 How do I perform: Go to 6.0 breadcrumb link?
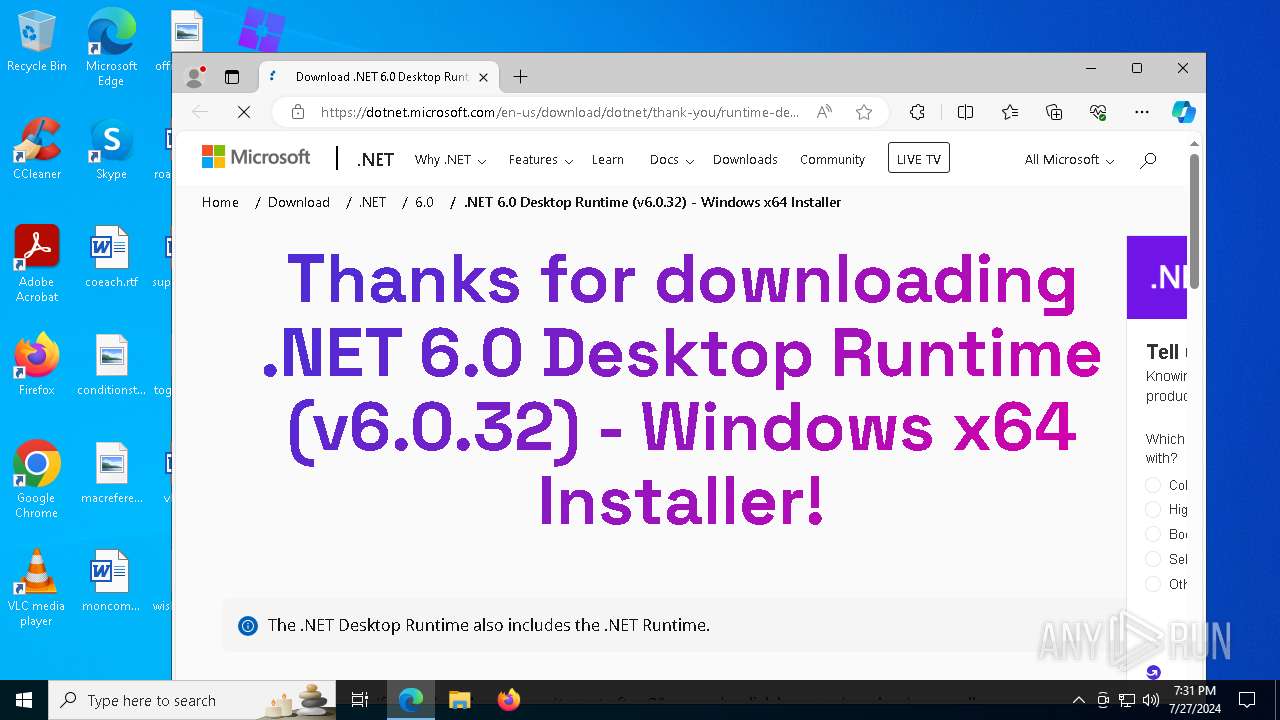coord(424,202)
